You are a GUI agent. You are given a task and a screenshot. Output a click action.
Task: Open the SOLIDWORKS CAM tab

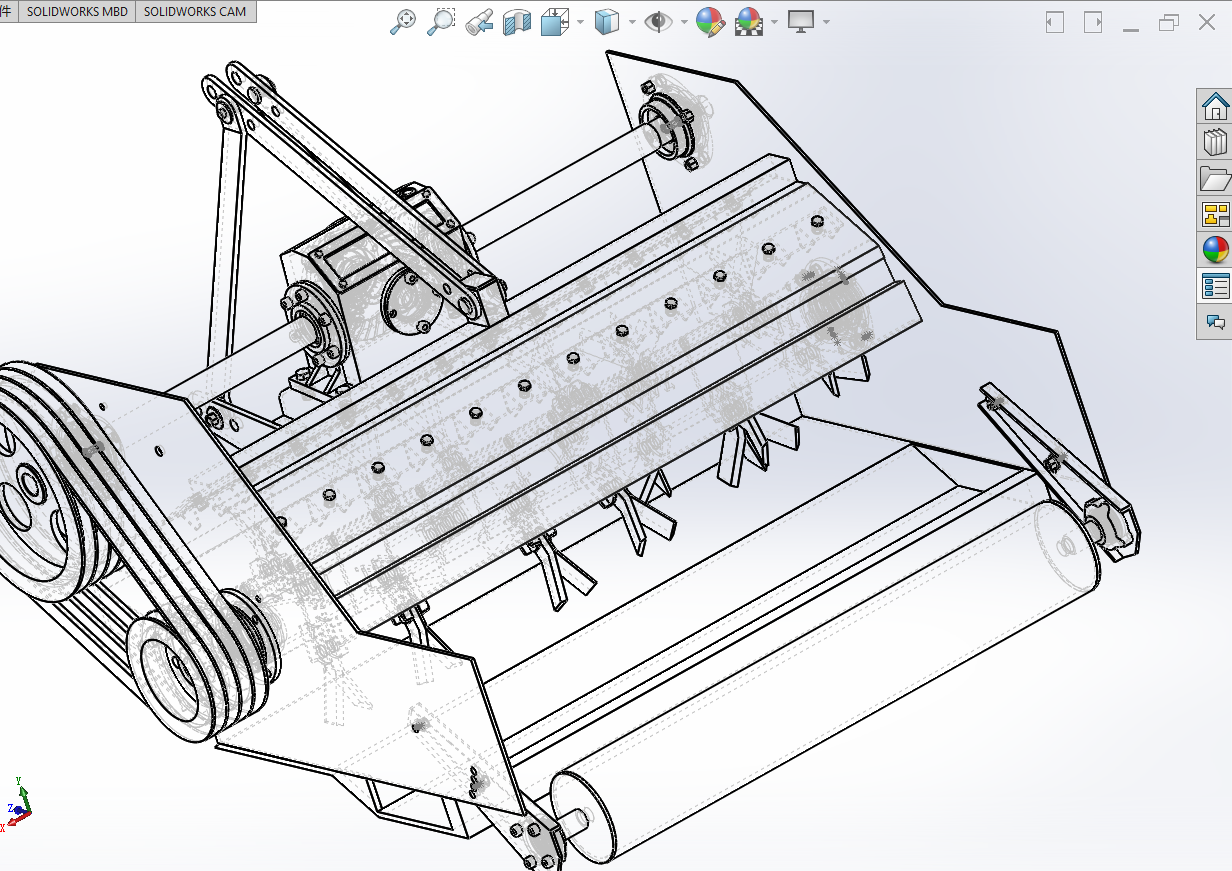click(195, 12)
